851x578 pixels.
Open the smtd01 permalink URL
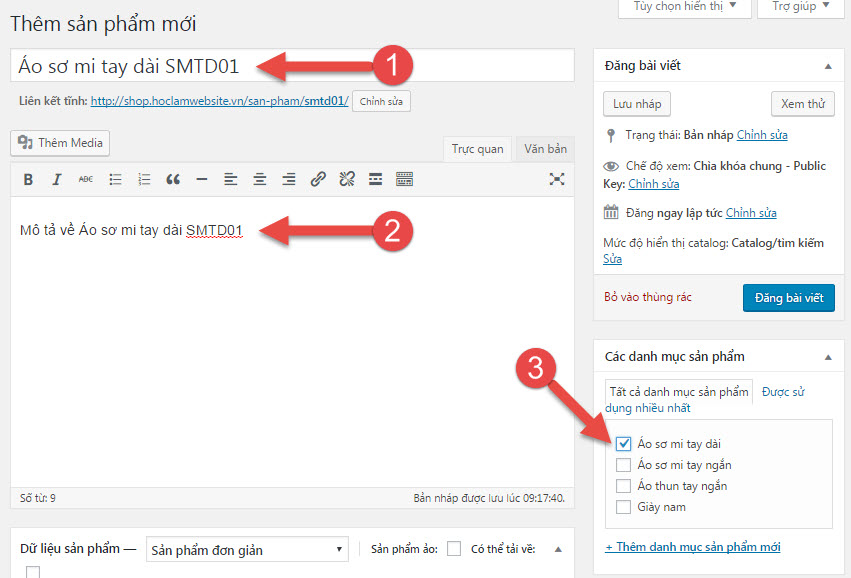tap(219, 101)
